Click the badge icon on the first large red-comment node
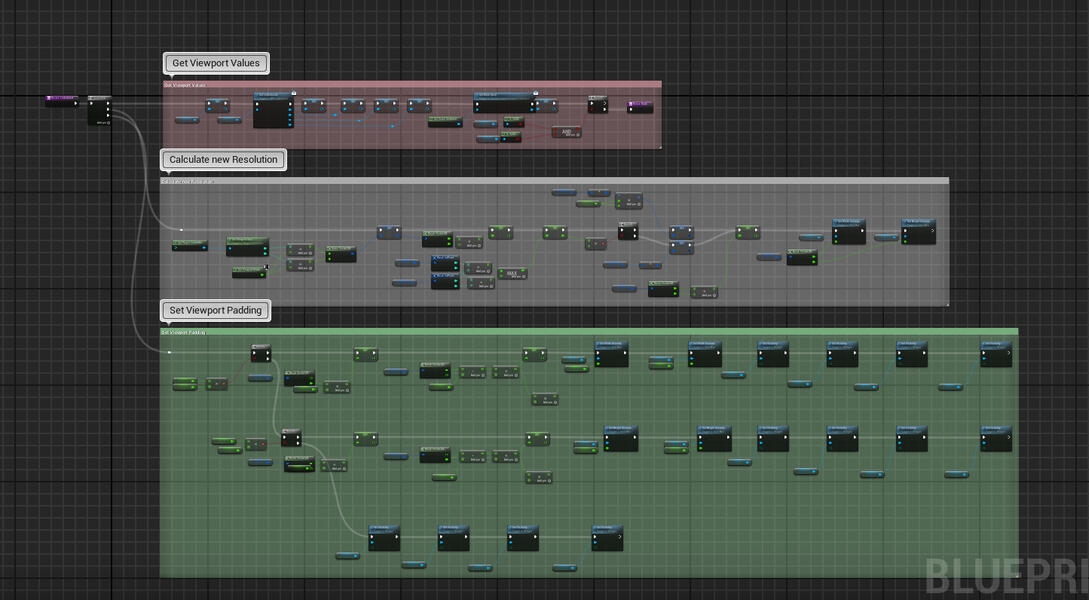This screenshot has width=1089, height=600. click(293, 93)
